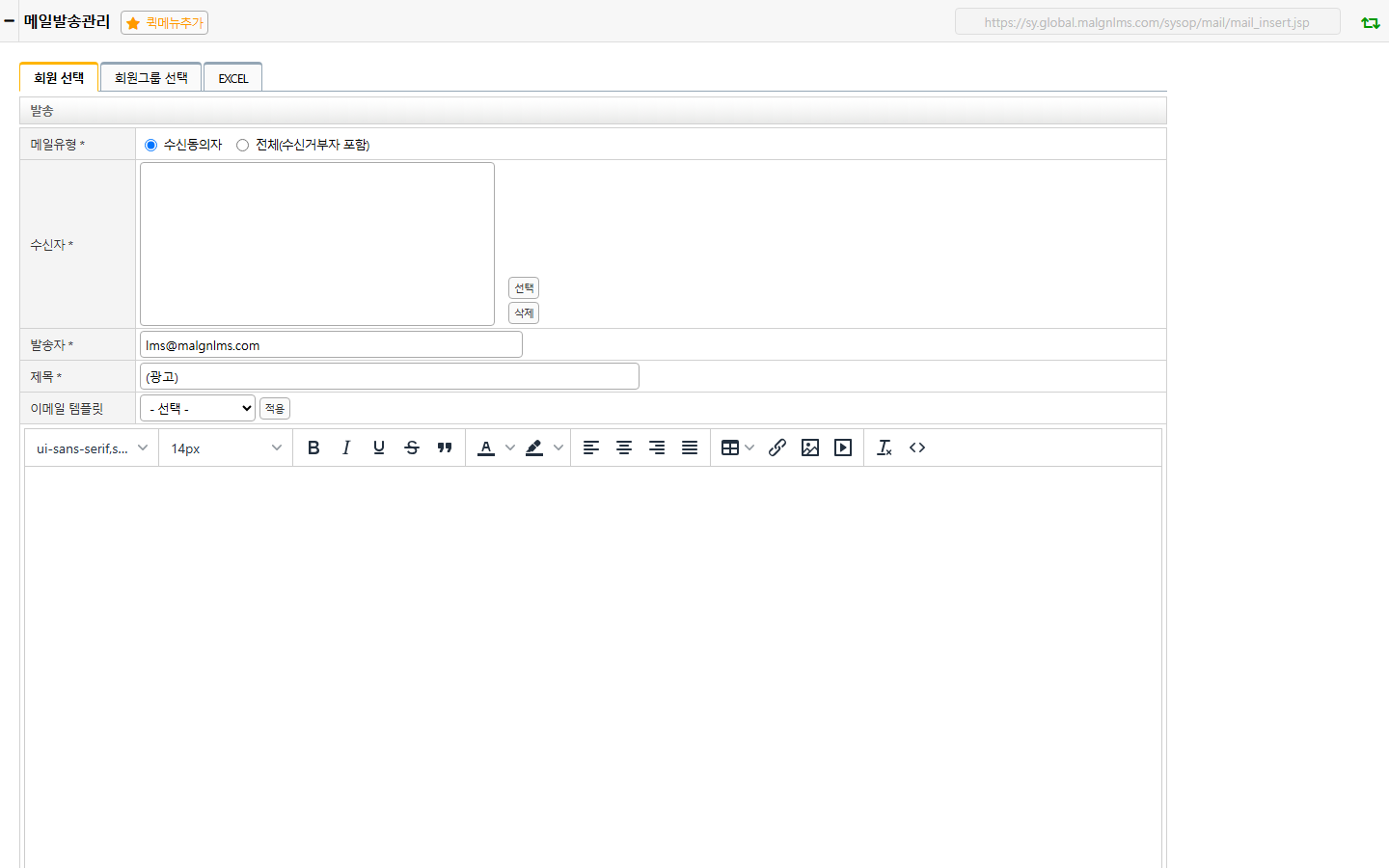Image resolution: width=1389 pixels, height=868 pixels.
Task: Open the font family dropdown
Action: pos(92,448)
